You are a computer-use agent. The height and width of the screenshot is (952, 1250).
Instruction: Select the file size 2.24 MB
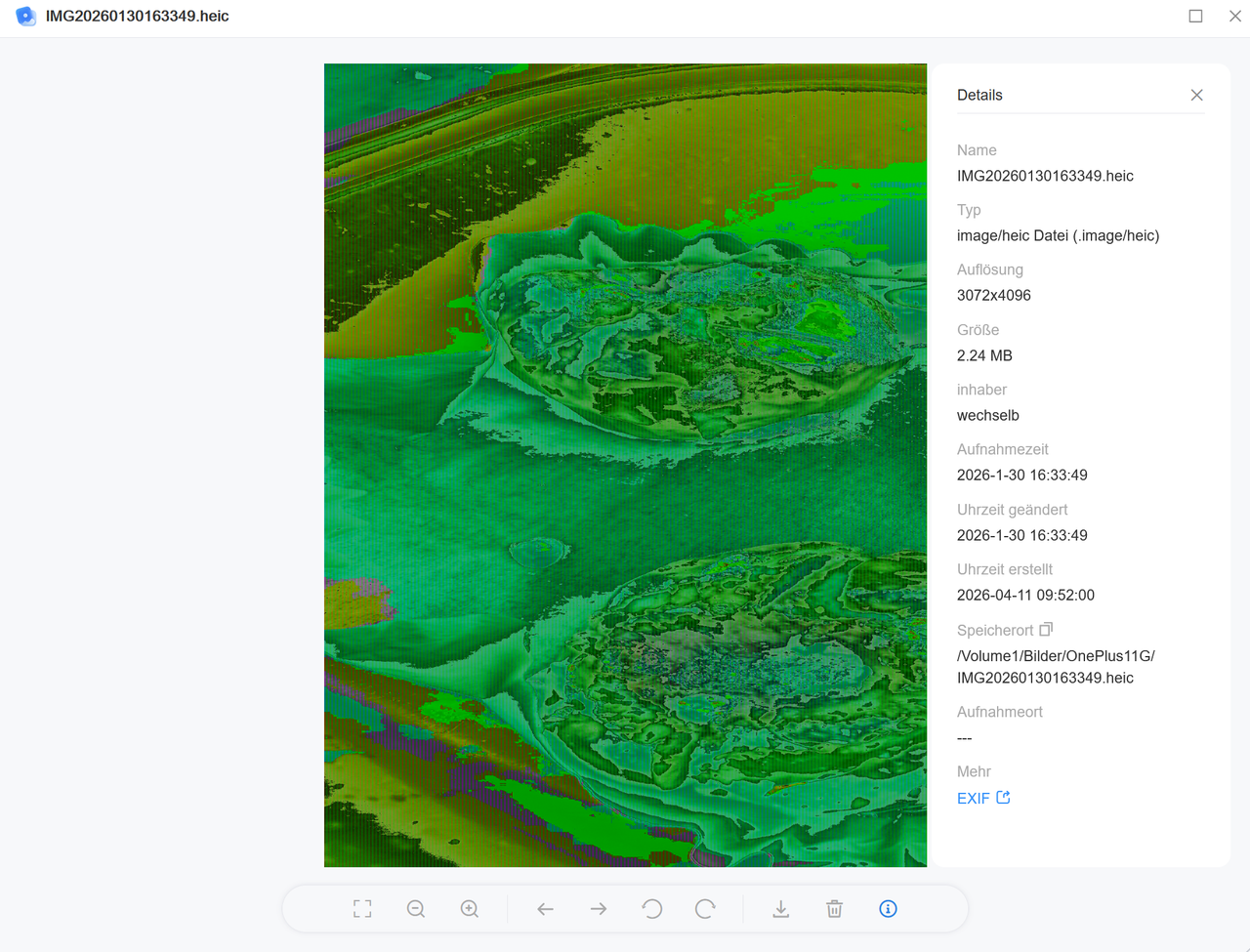pos(984,355)
